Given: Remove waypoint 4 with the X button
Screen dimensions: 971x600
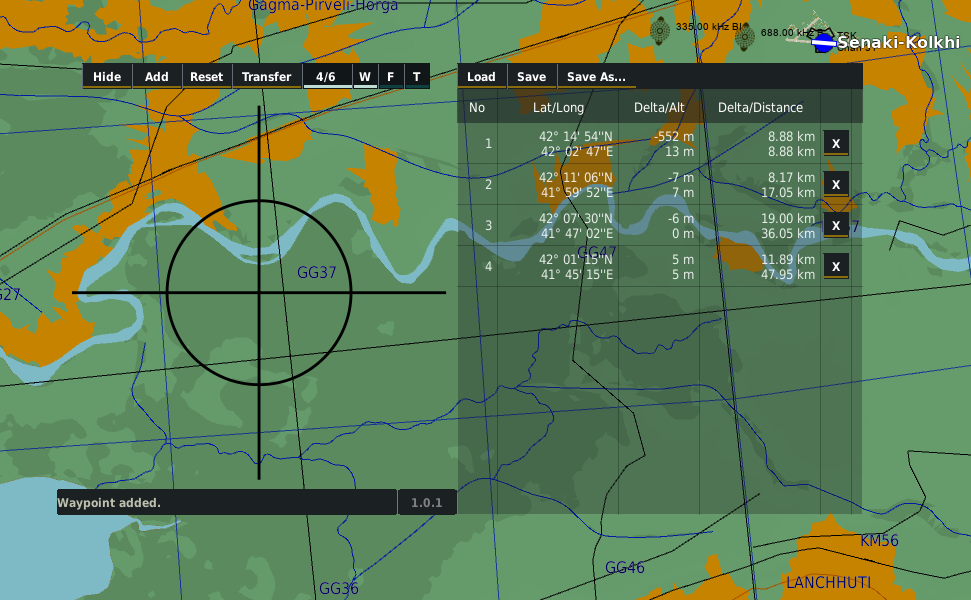Looking at the screenshot, I should click(836, 266).
